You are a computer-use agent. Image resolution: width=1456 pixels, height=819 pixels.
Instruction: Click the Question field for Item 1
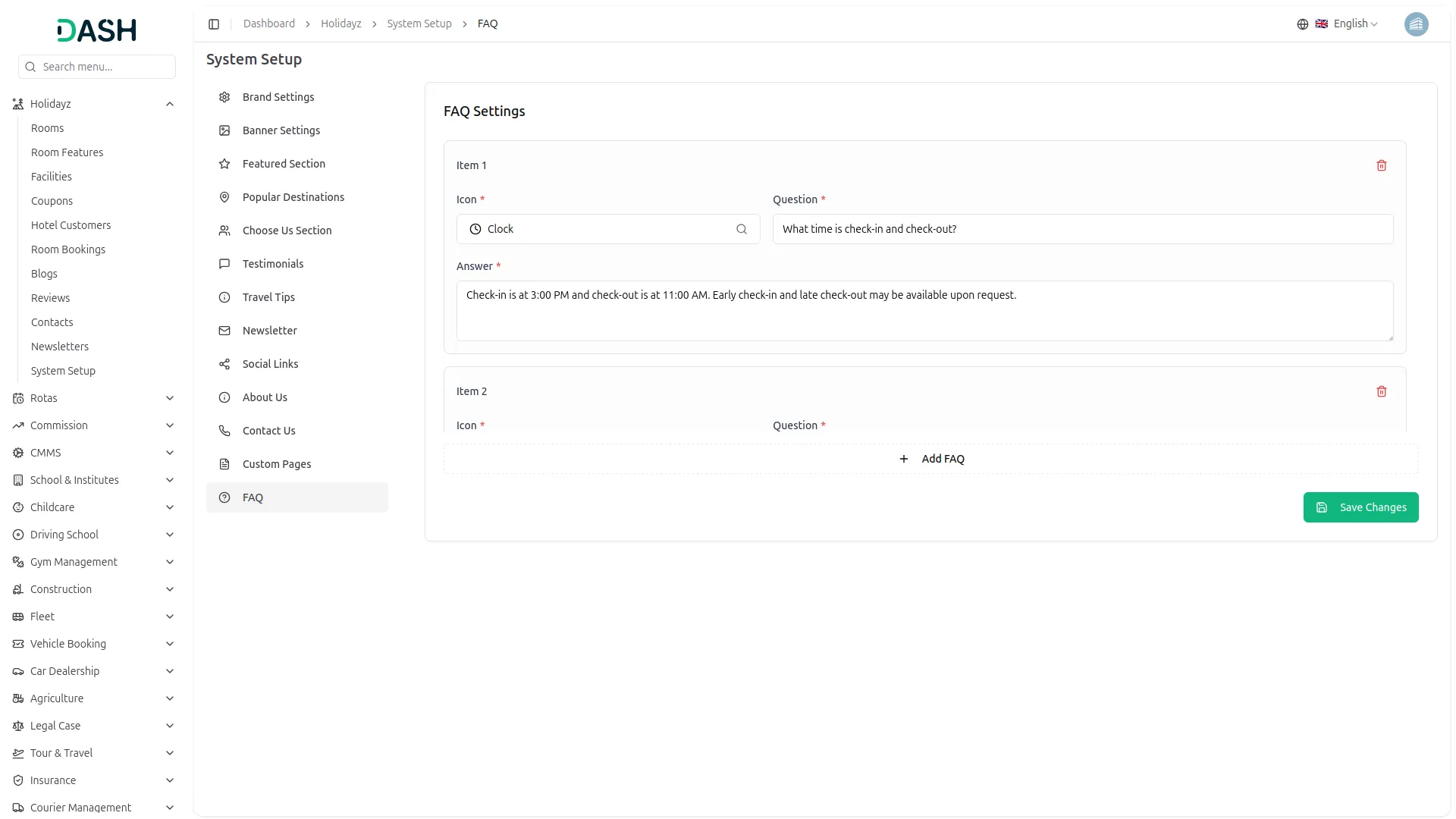tap(1082, 229)
